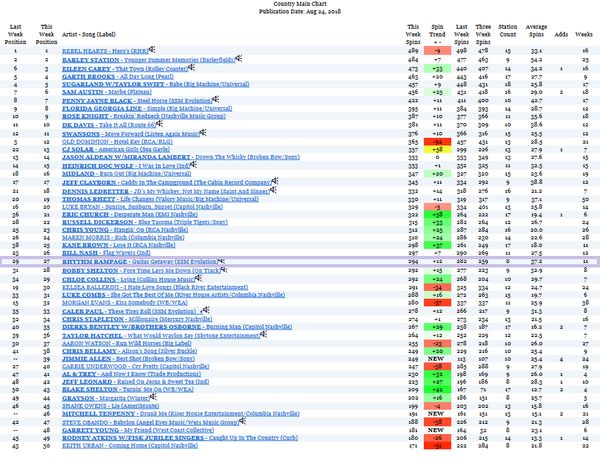Open Garth Brooks All Day Long link
This screenshot has width=600, height=464.
(118, 77)
